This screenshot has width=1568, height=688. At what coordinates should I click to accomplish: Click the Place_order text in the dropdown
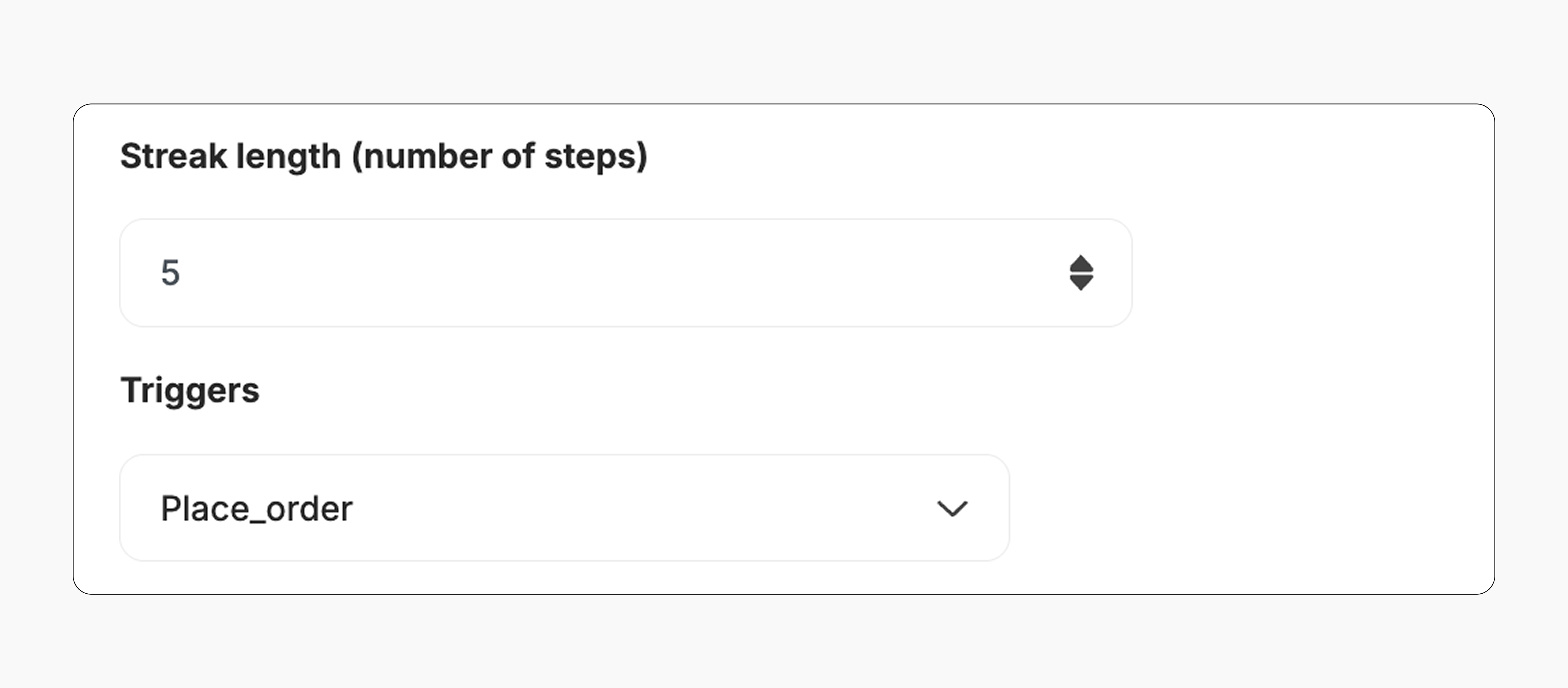(256, 508)
